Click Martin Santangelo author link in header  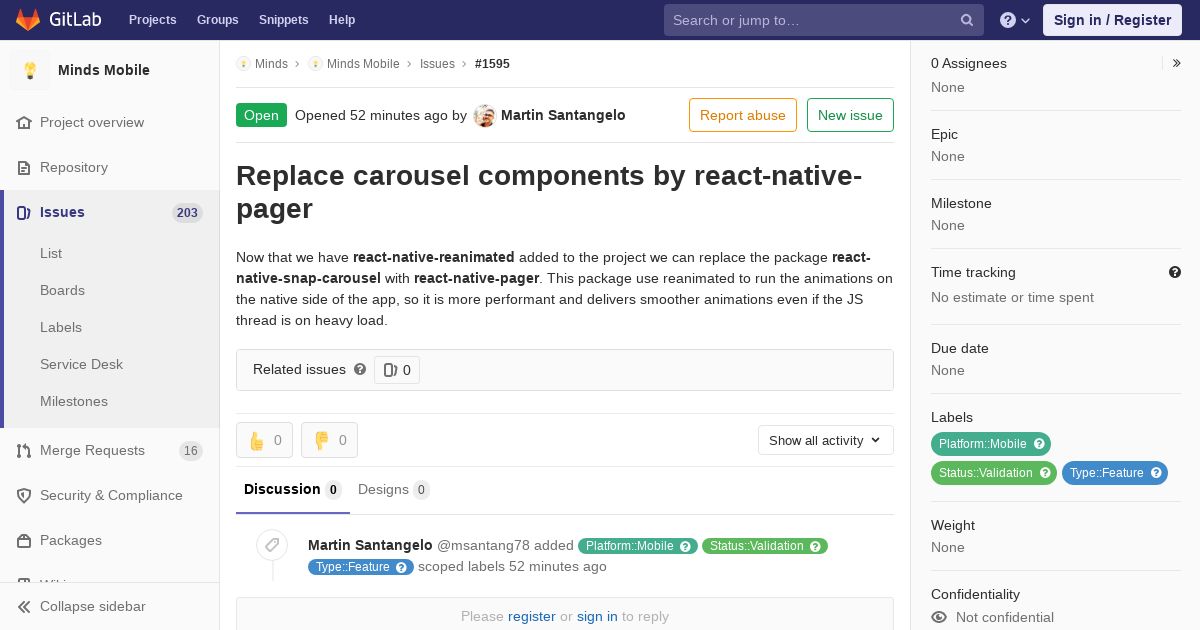click(563, 115)
